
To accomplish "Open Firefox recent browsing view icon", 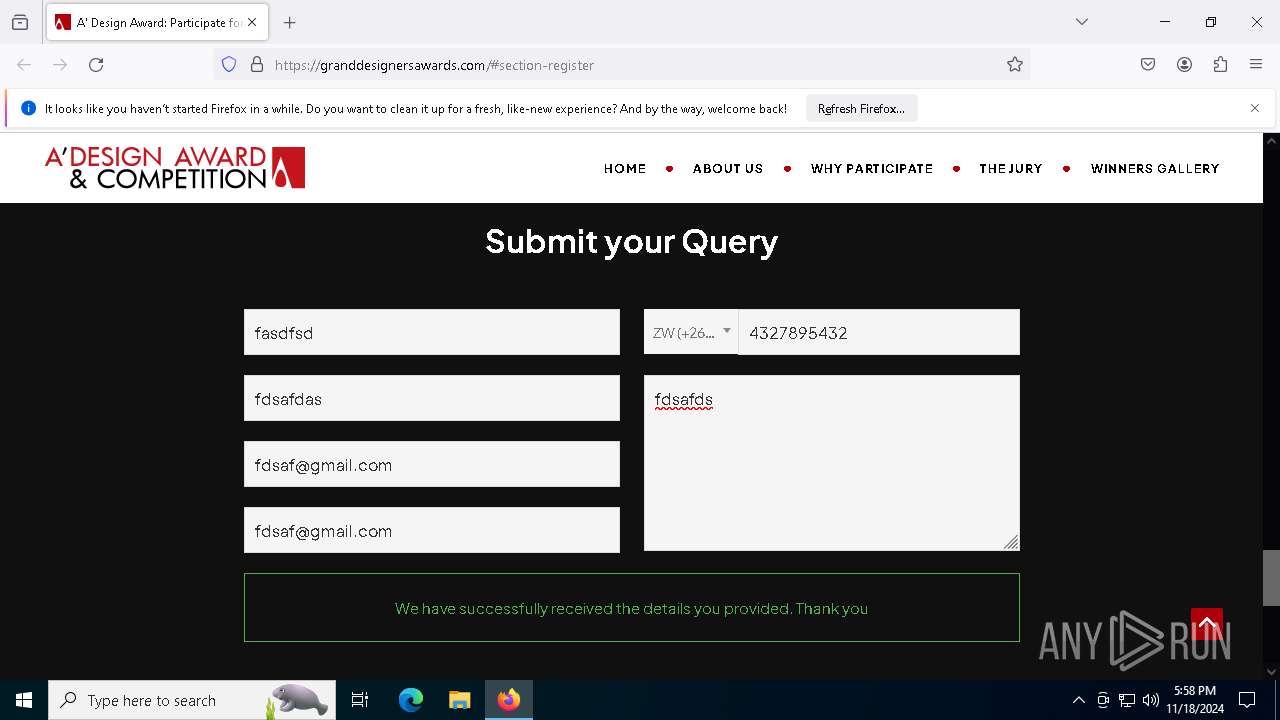I will pos(20,22).
